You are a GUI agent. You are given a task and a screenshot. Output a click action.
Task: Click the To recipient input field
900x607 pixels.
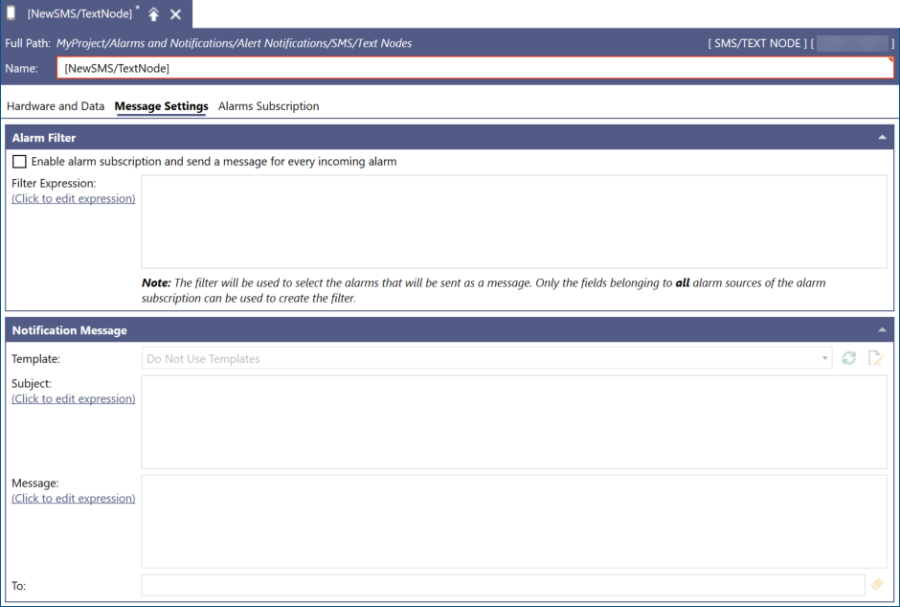[x=502, y=585]
